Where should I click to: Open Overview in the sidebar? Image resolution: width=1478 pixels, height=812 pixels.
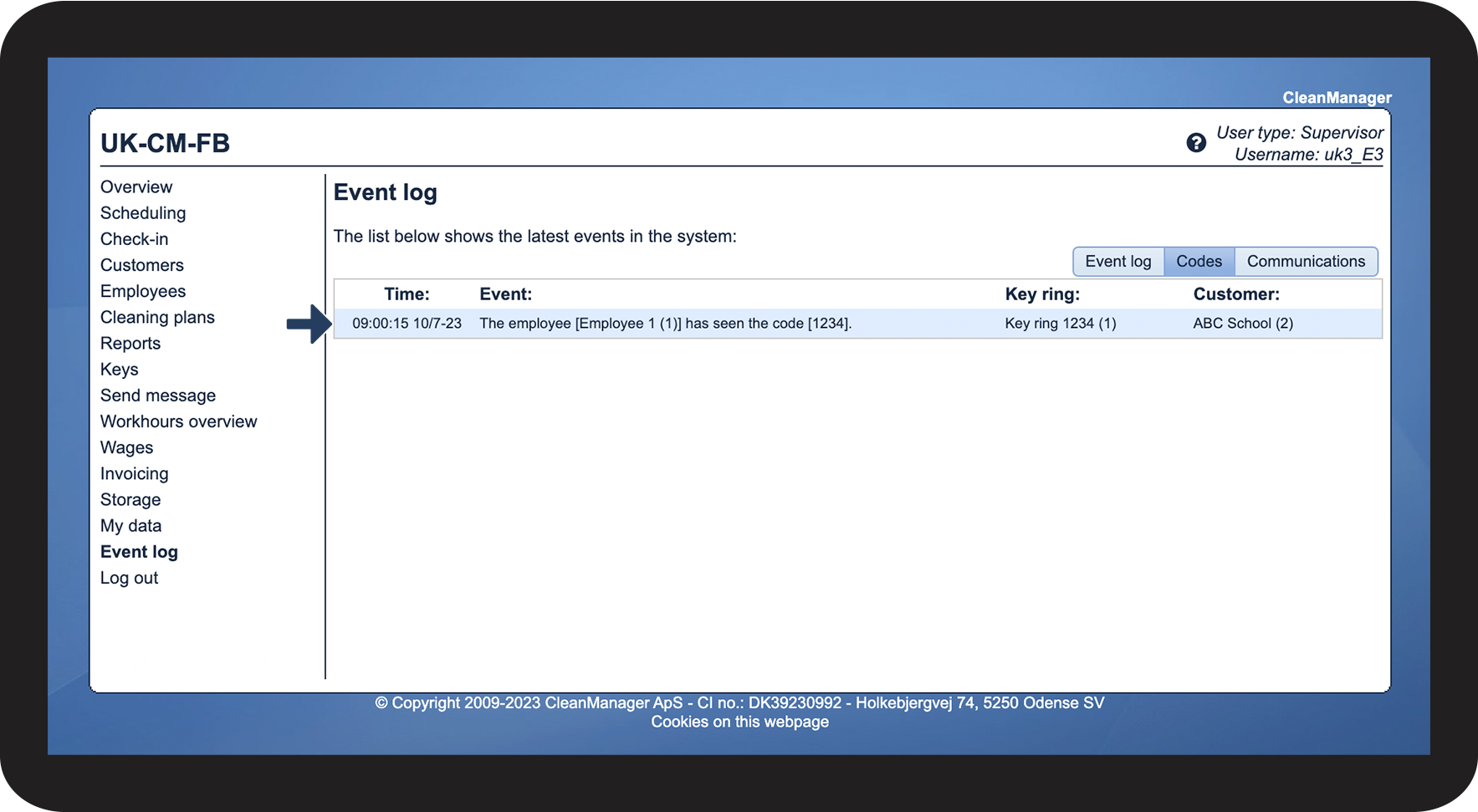point(136,186)
